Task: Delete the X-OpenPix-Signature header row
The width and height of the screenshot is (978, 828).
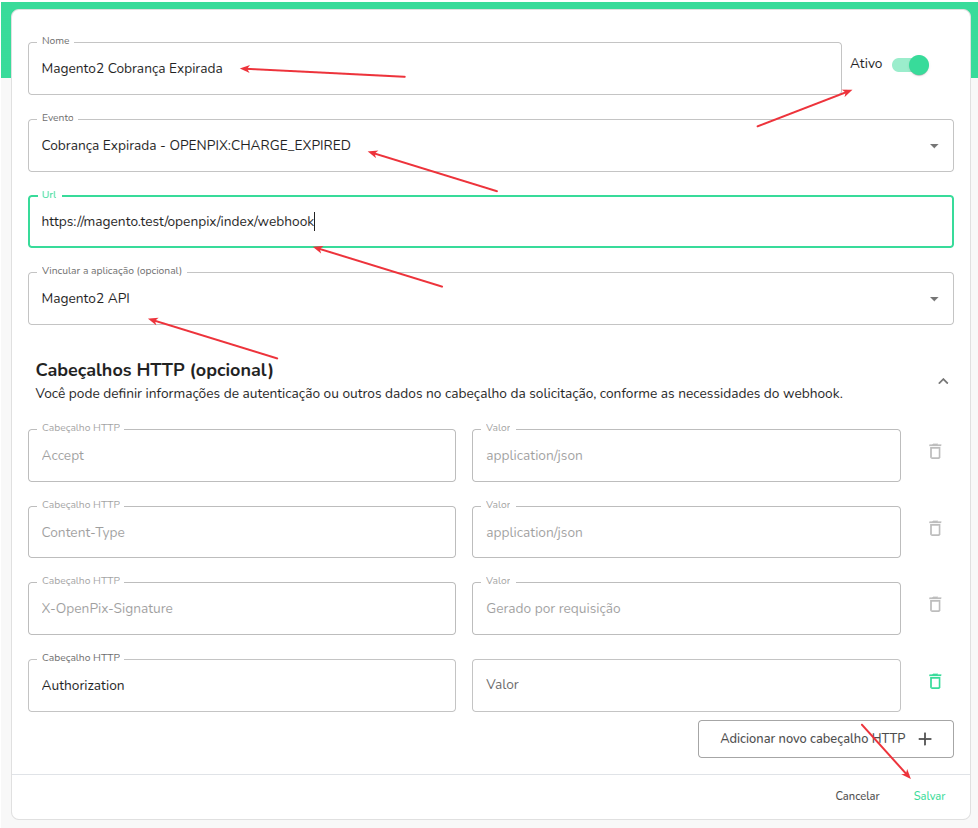Action: point(935,604)
